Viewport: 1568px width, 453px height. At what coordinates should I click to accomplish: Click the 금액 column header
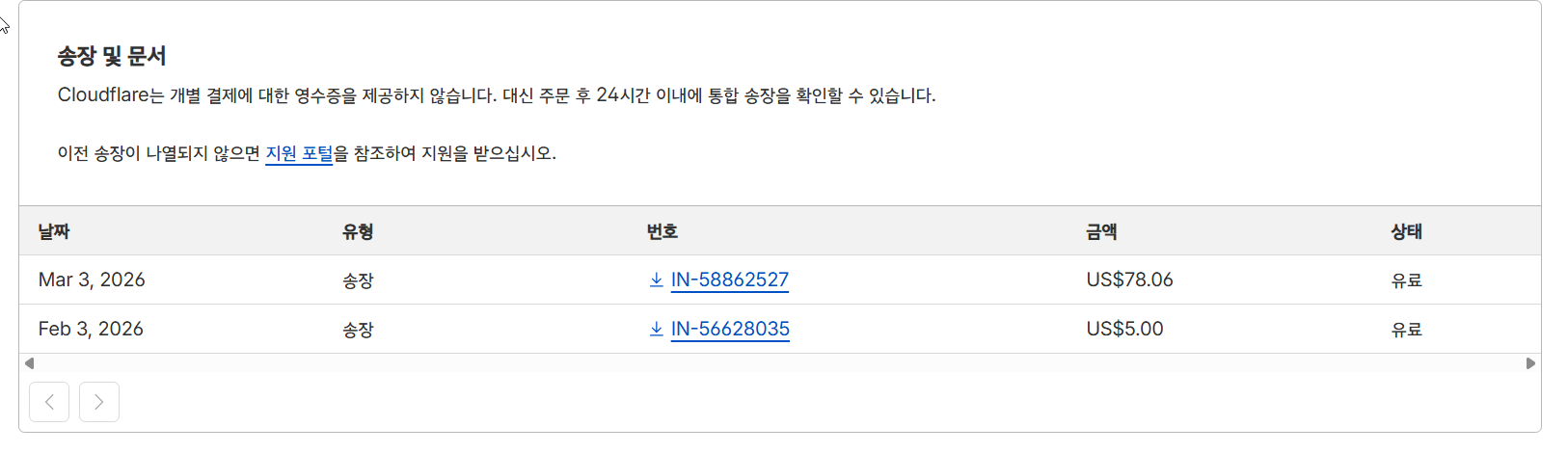pyautogui.click(x=1101, y=231)
